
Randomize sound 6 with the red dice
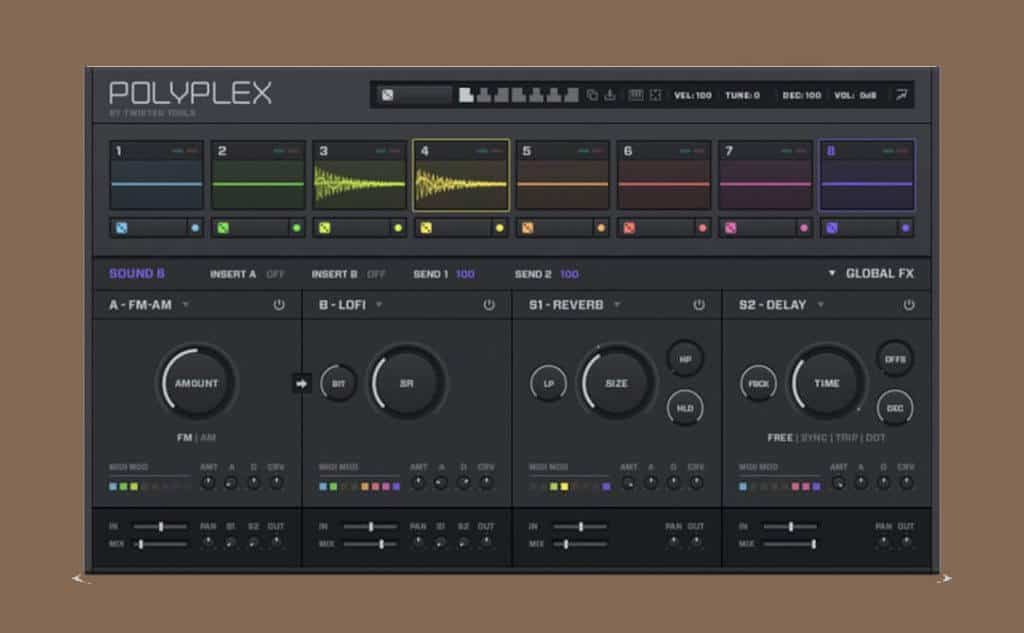629,228
